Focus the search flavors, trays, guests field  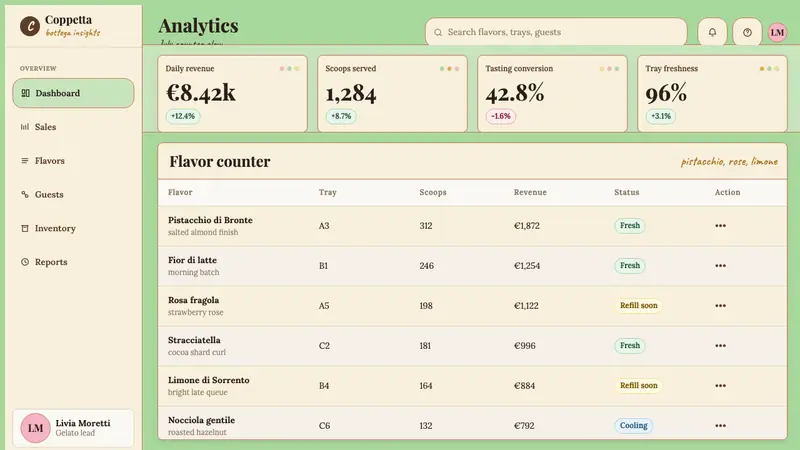[556, 32]
